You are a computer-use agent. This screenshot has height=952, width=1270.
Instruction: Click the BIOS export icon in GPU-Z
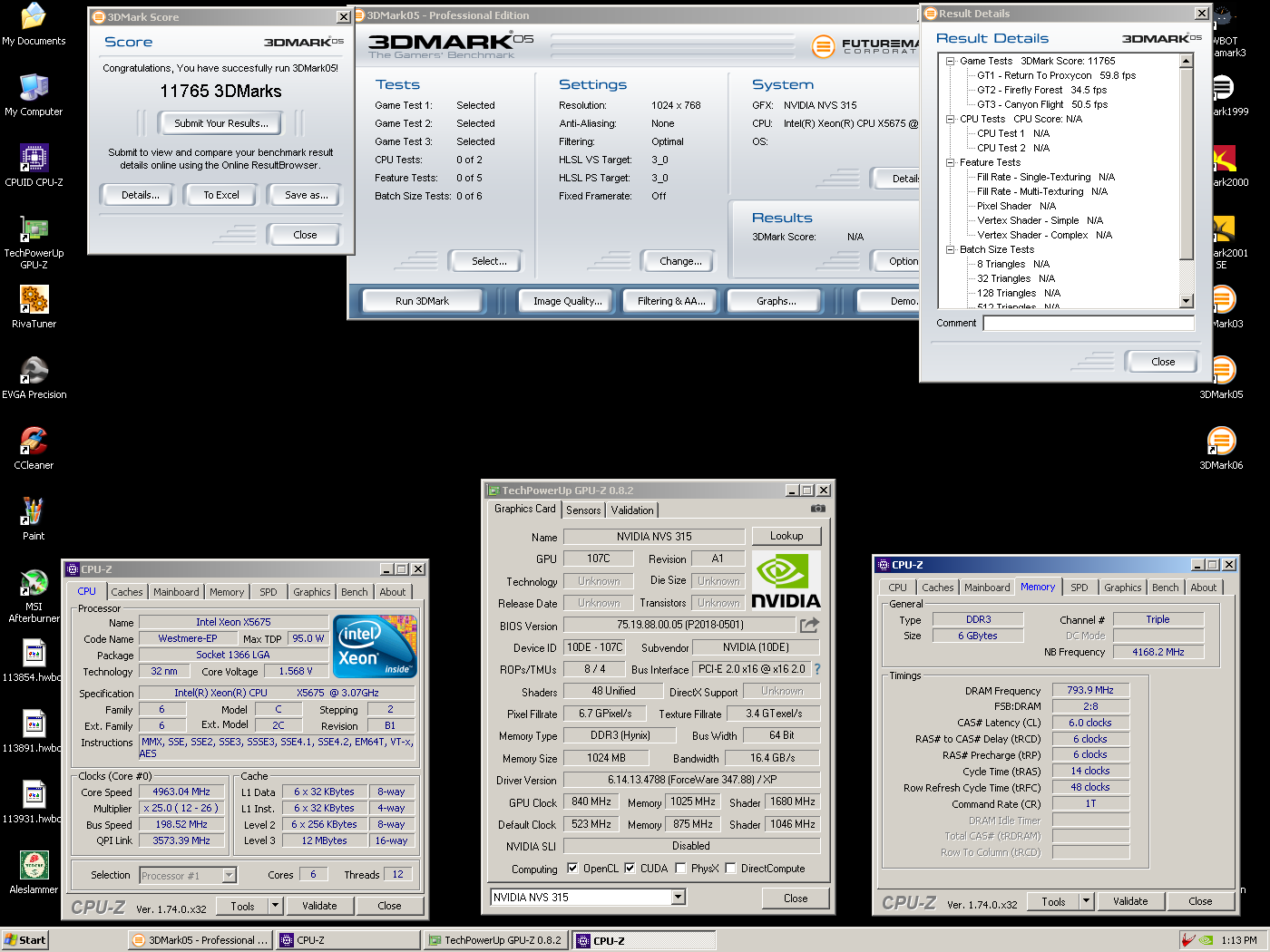click(809, 625)
